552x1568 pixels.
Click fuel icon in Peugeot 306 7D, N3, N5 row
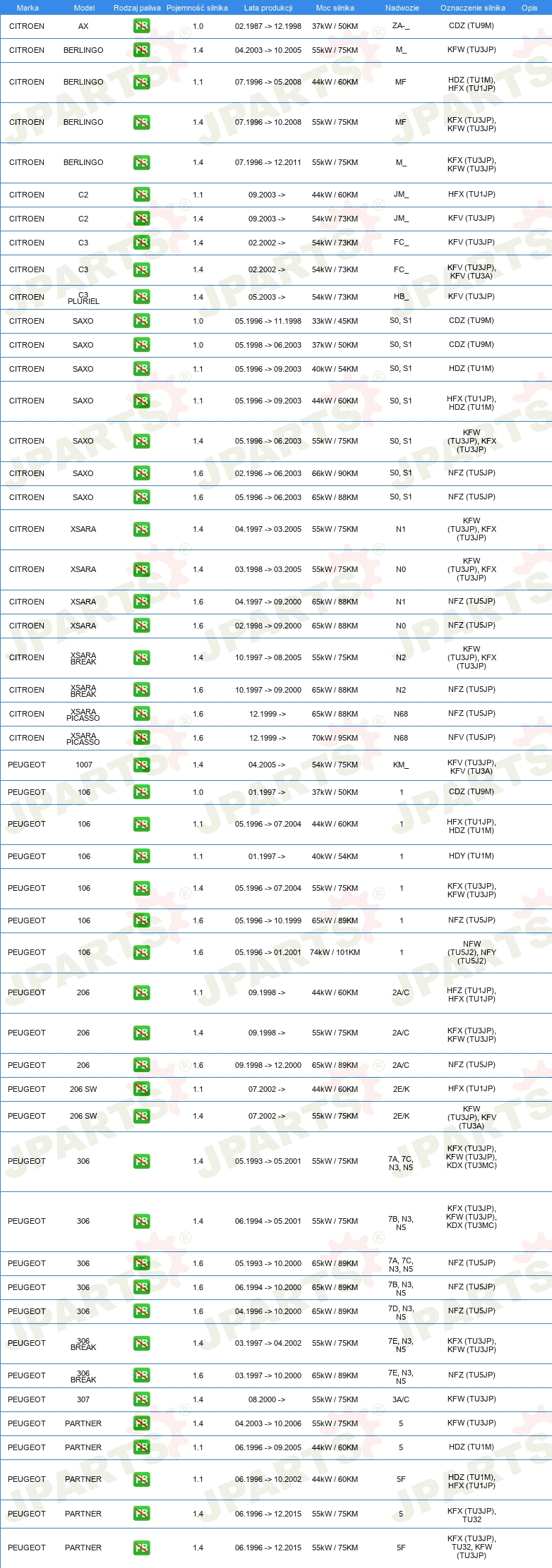point(141,1311)
